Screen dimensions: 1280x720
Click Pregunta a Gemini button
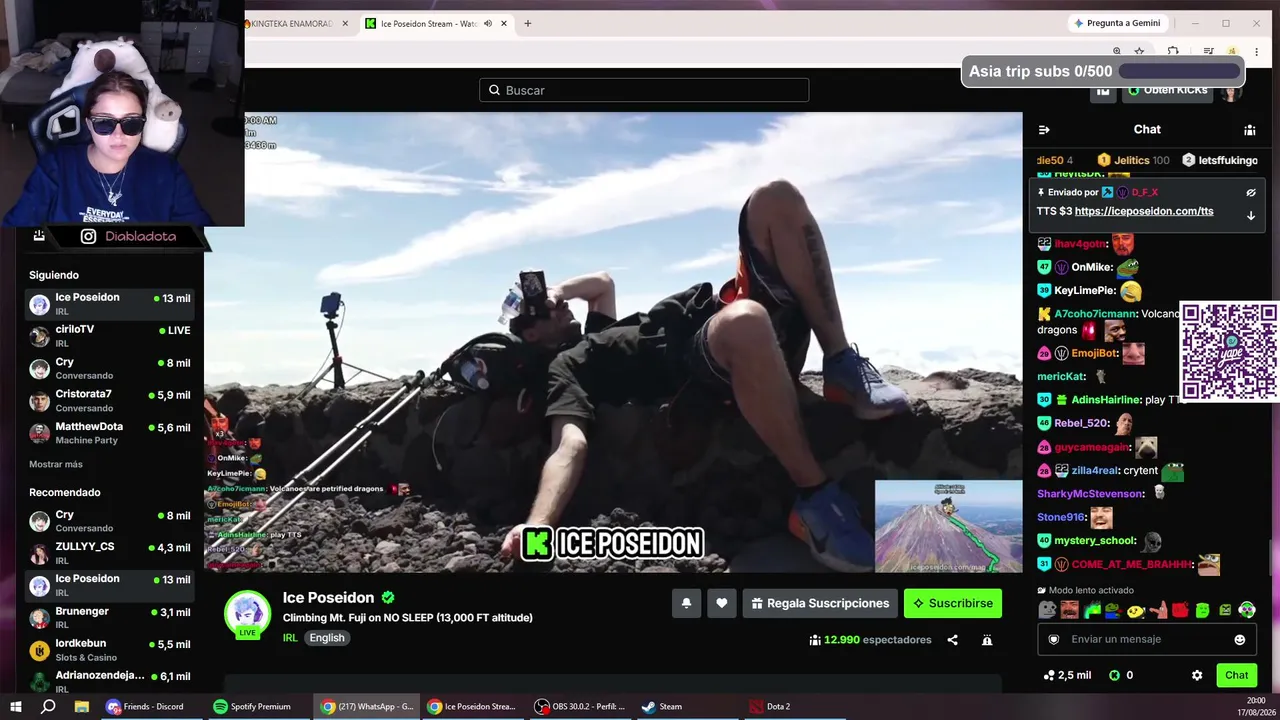[1117, 23]
